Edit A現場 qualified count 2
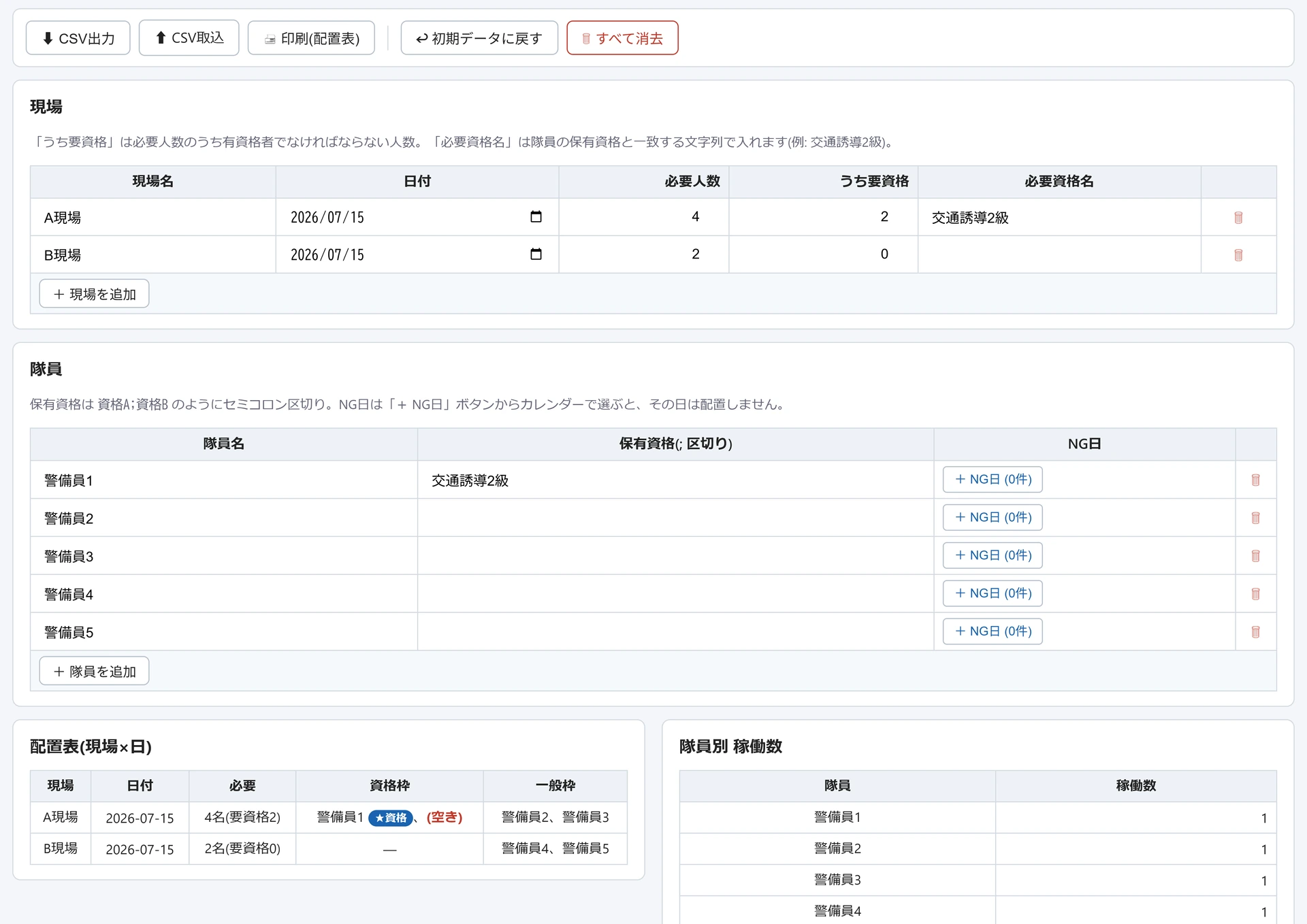The image size is (1307, 924). 824,217
